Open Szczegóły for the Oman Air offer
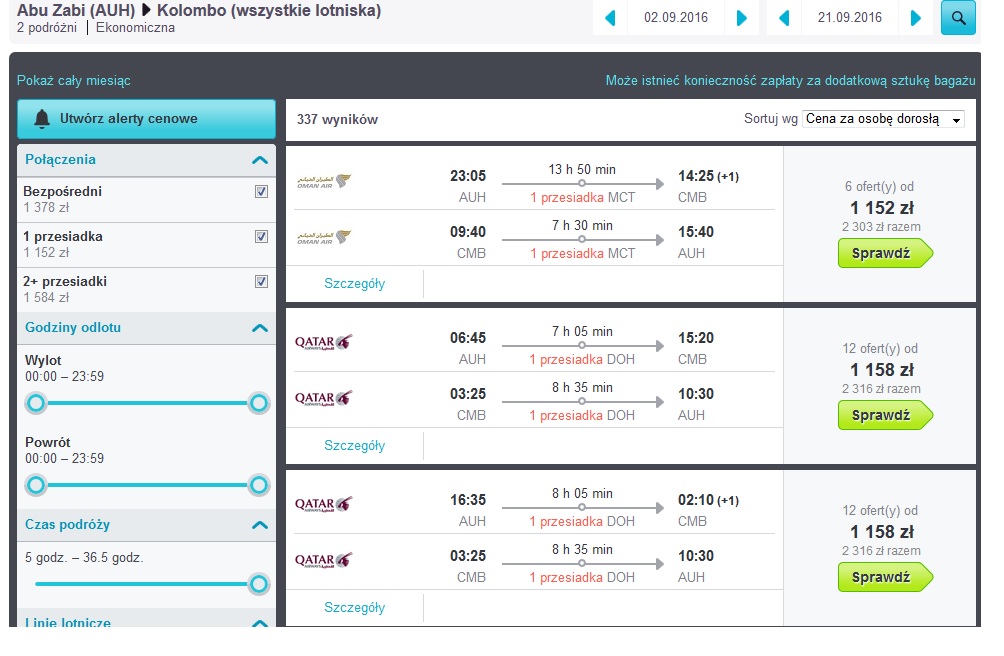1004x656 pixels. (x=354, y=284)
